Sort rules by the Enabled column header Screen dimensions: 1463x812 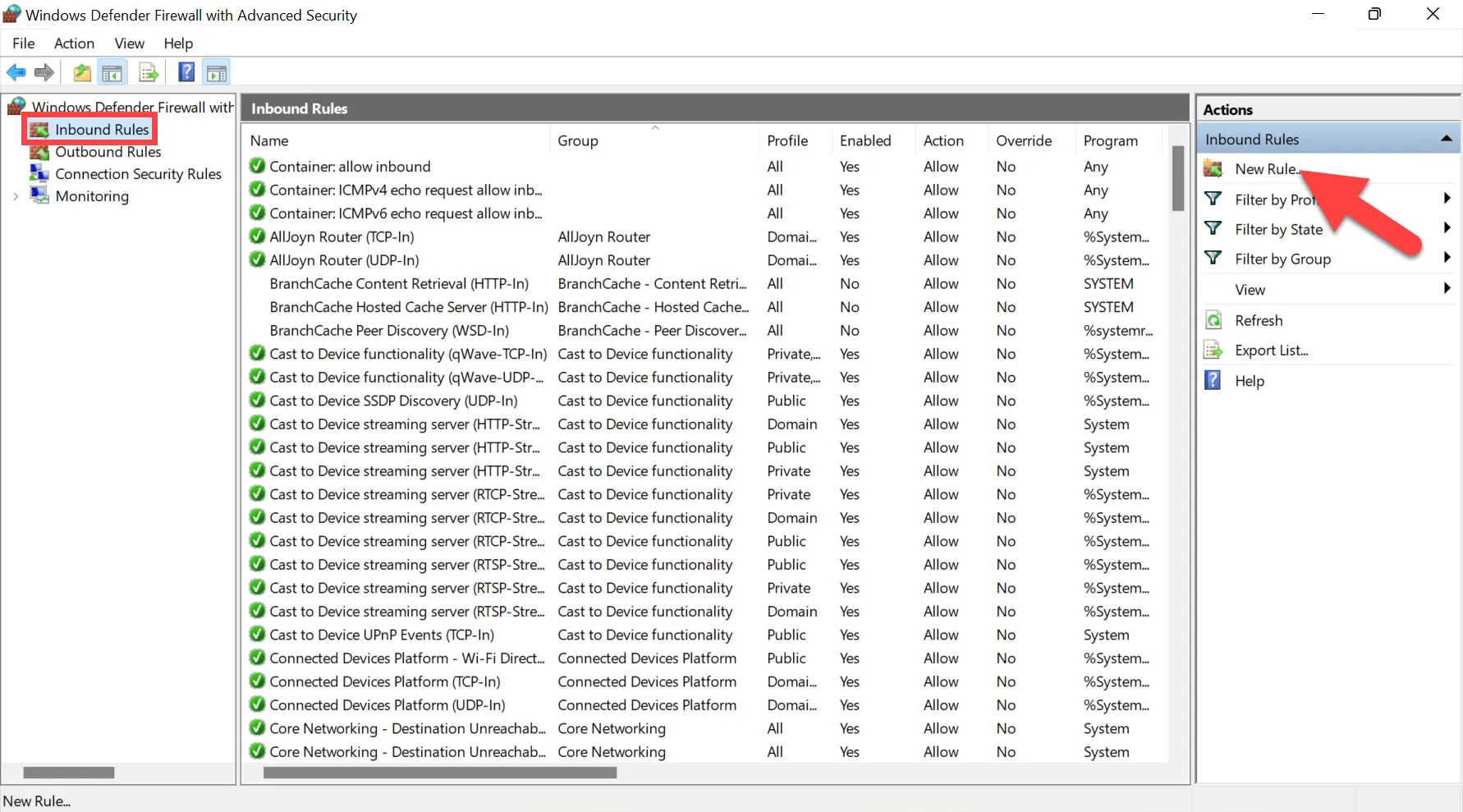coord(865,140)
